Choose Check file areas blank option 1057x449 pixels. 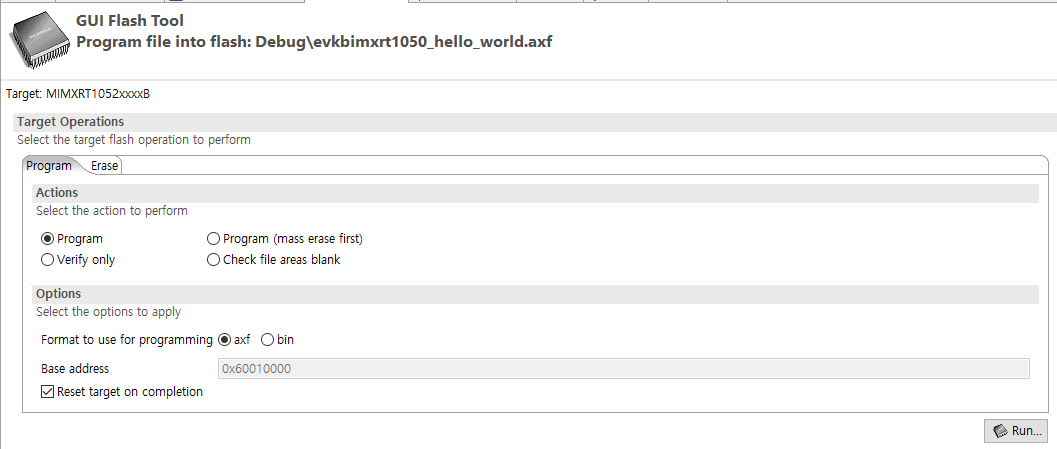point(213,260)
